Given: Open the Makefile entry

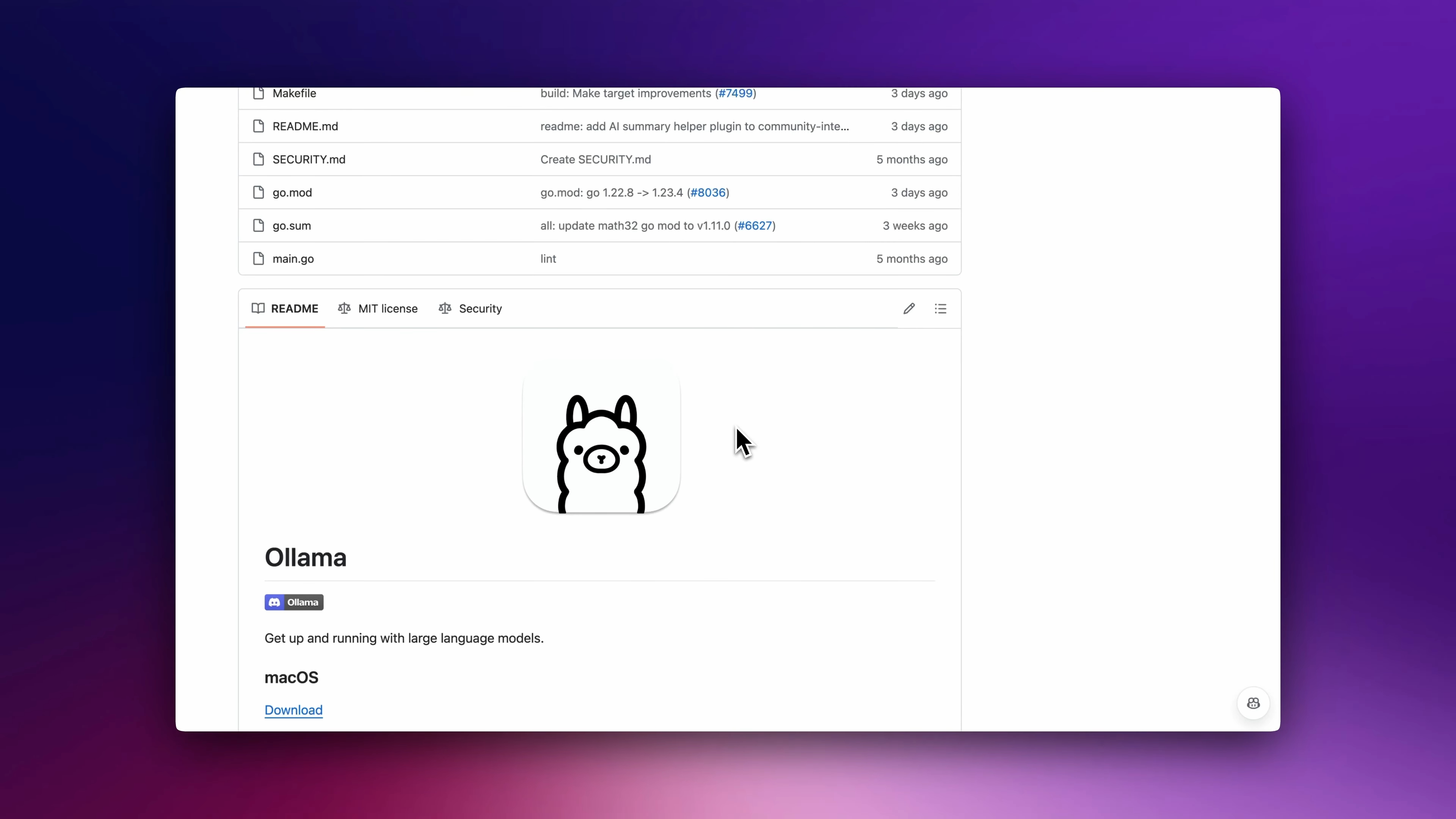Looking at the screenshot, I should [x=294, y=94].
